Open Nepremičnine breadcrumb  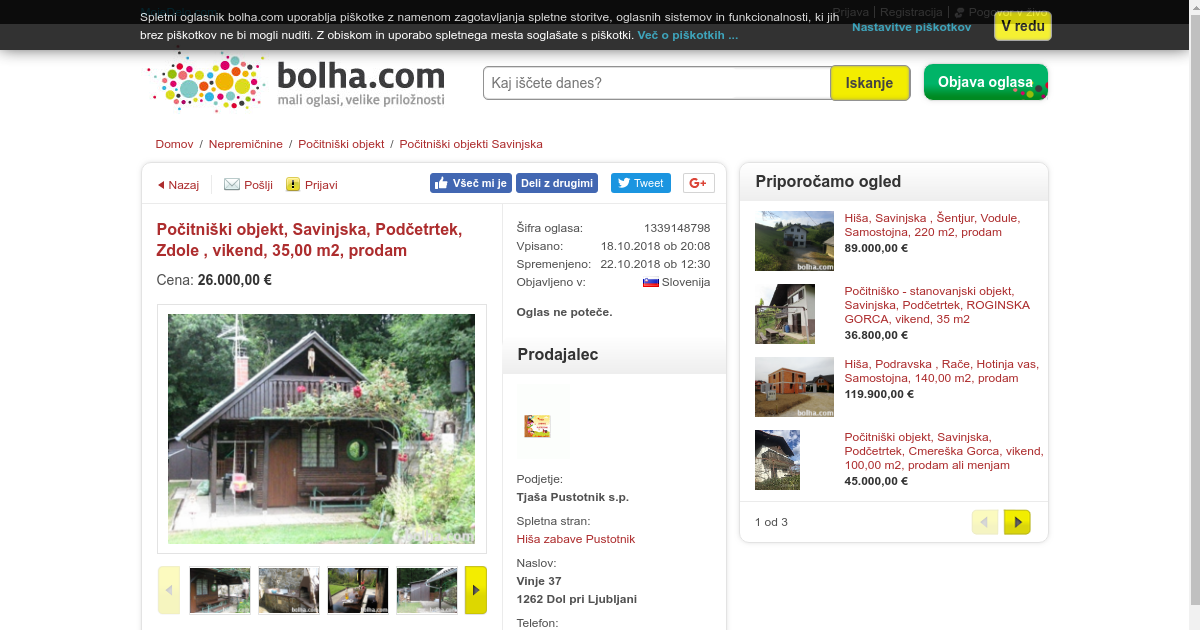pyautogui.click(x=246, y=144)
